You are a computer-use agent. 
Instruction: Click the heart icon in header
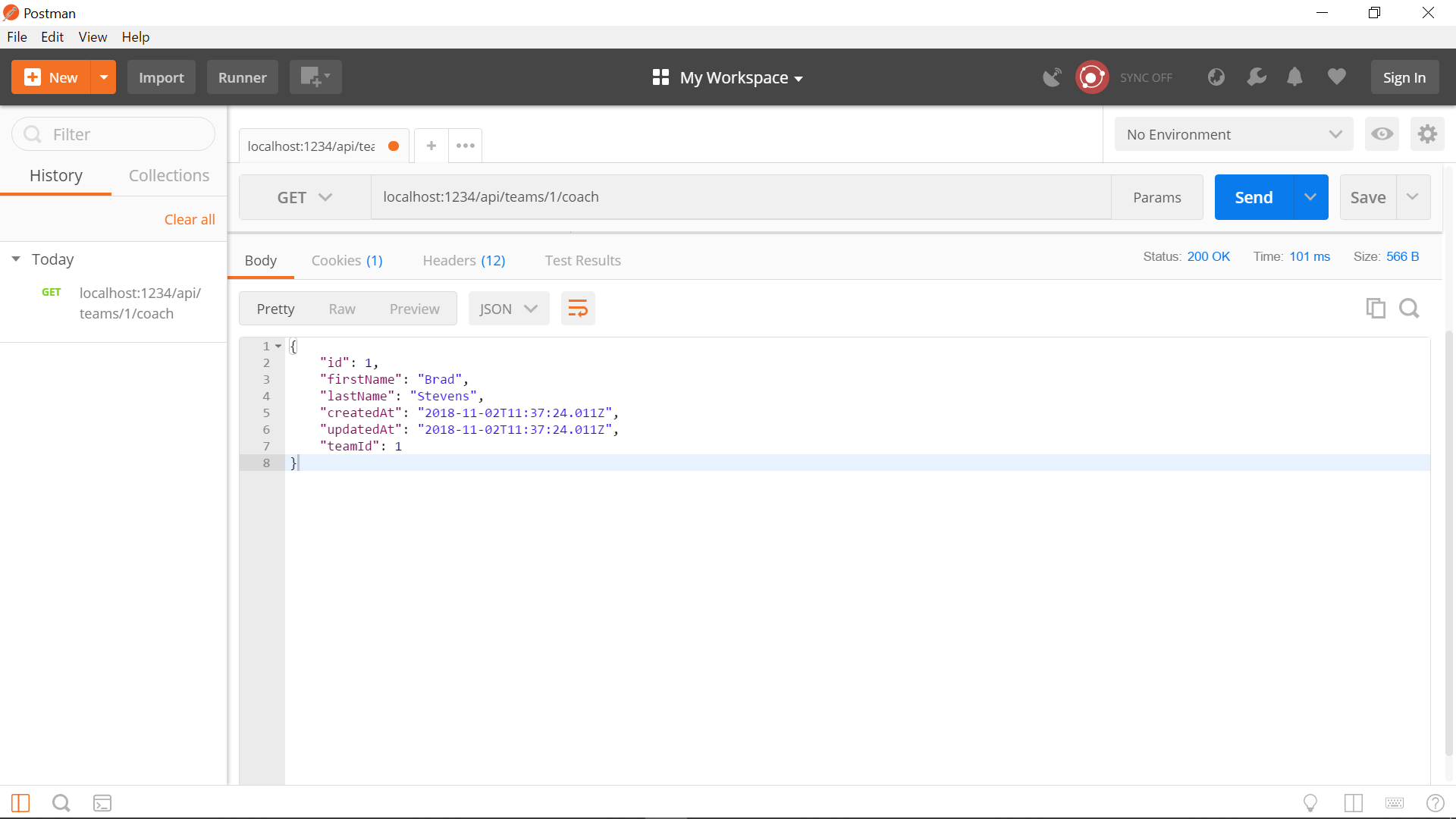tap(1336, 77)
